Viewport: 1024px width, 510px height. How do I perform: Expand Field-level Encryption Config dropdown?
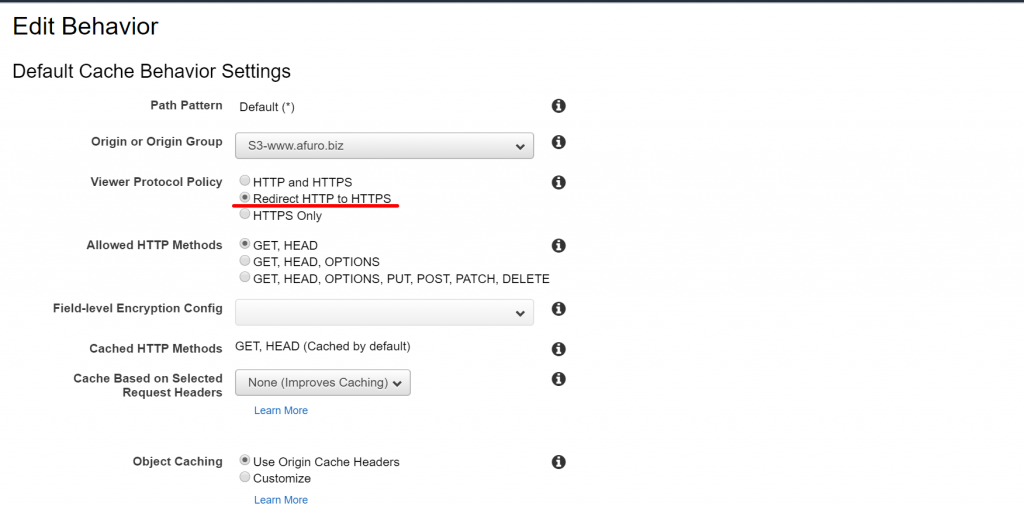(x=384, y=313)
